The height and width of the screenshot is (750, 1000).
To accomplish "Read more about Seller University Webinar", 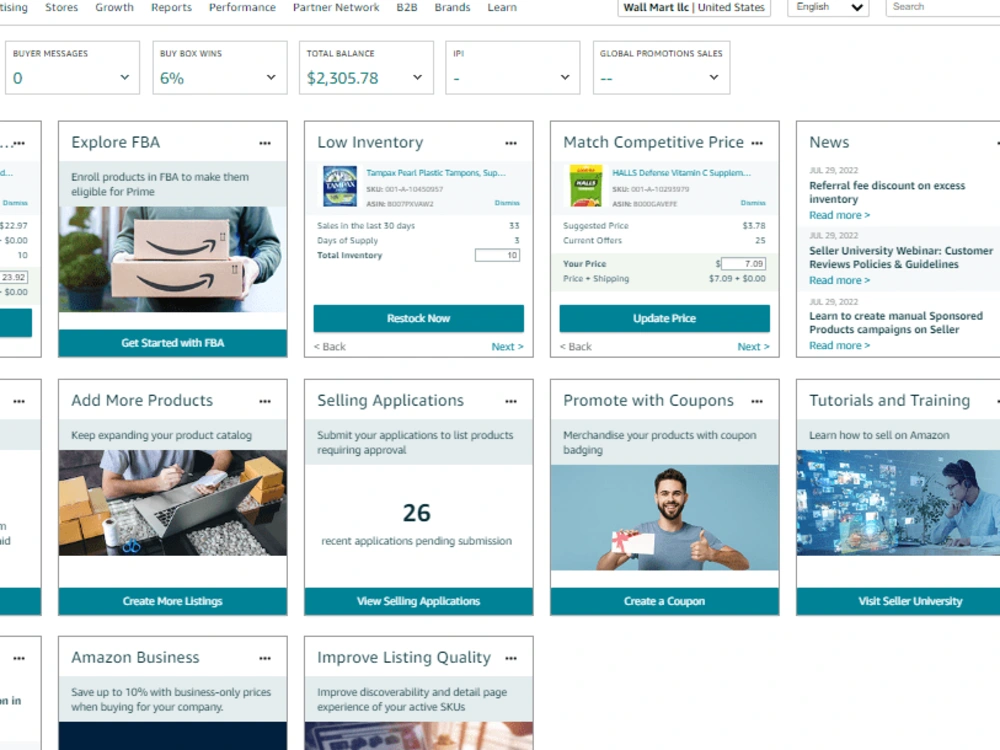I will pyautogui.click(x=839, y=281).
